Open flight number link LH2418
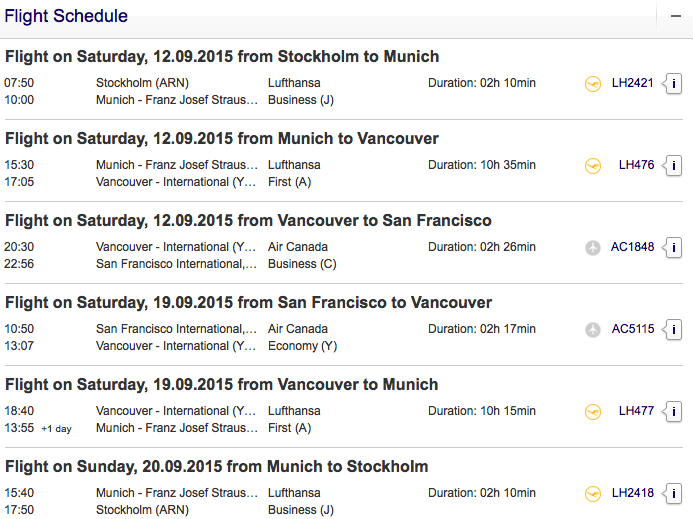This screenshot has height=519, width=693. 632,492
